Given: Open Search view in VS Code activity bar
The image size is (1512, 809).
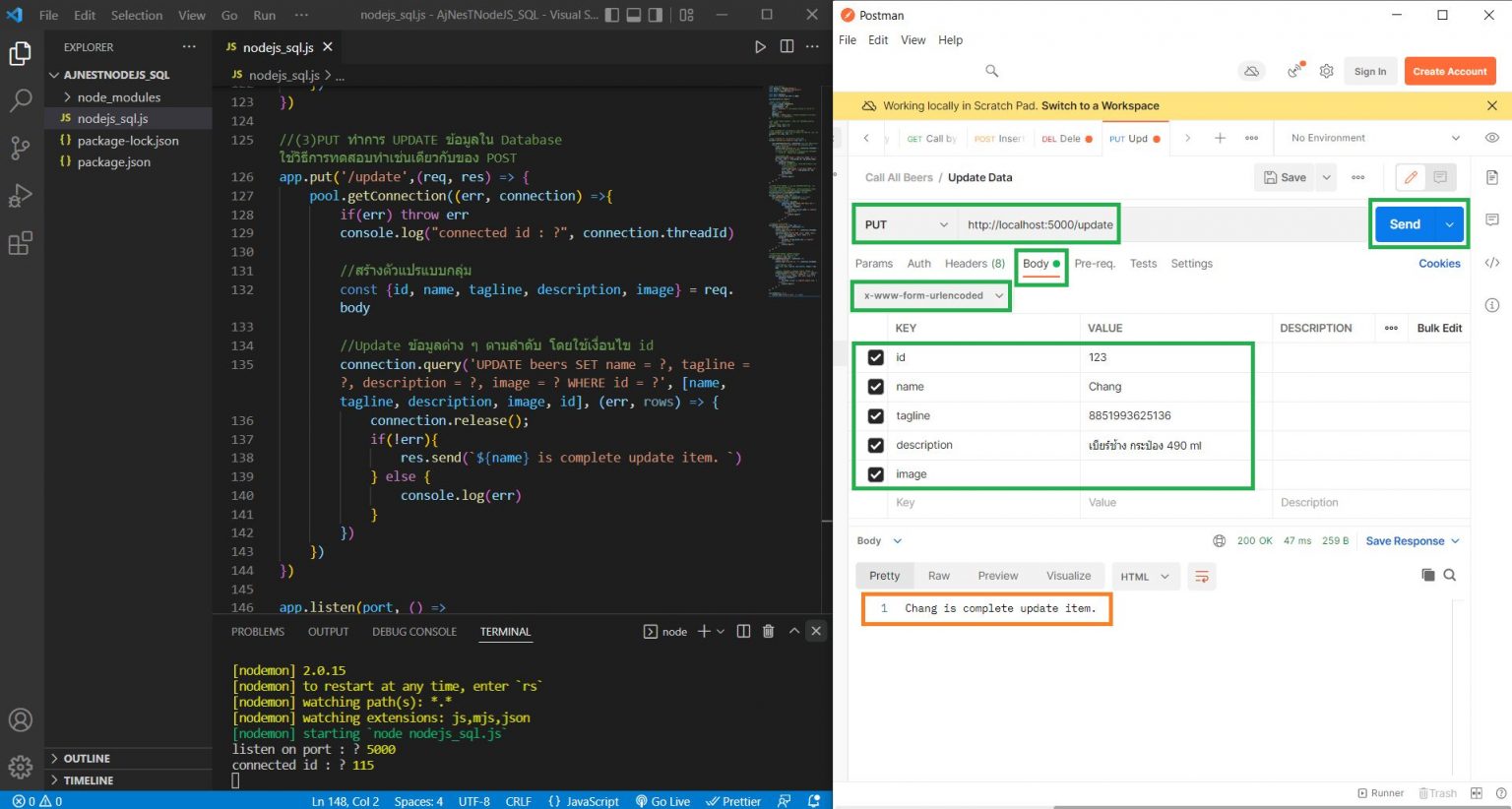Looking at the screenshot, I should (x=22, y=100).
